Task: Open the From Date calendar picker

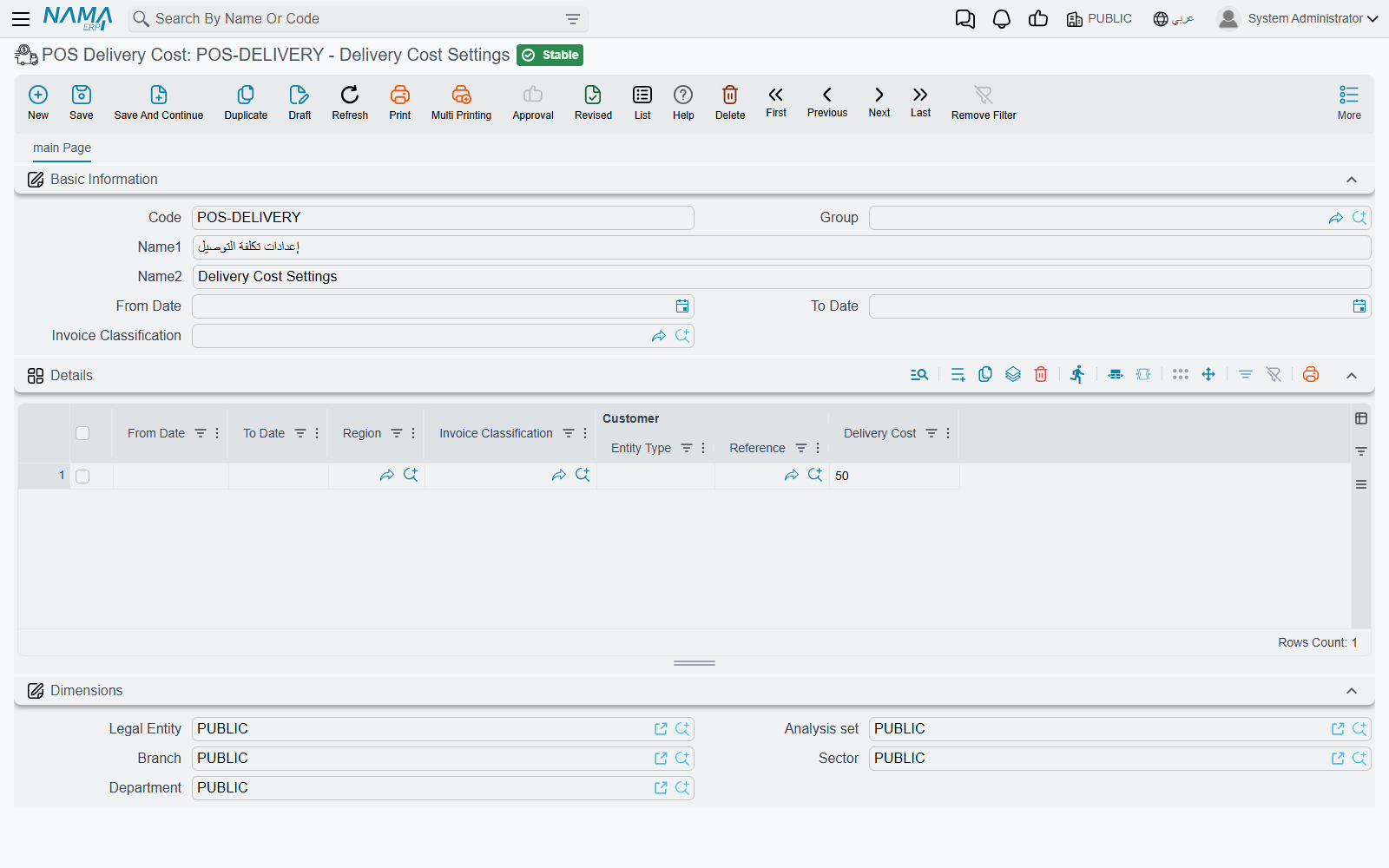Action: (682, 306)
